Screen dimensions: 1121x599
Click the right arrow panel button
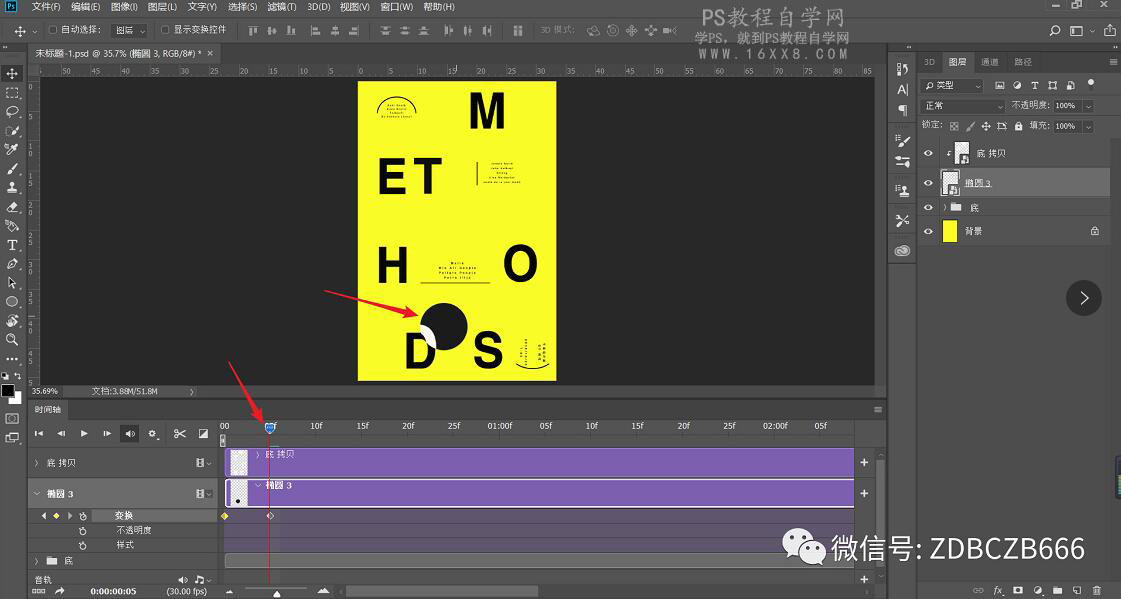coord(1084,297)
